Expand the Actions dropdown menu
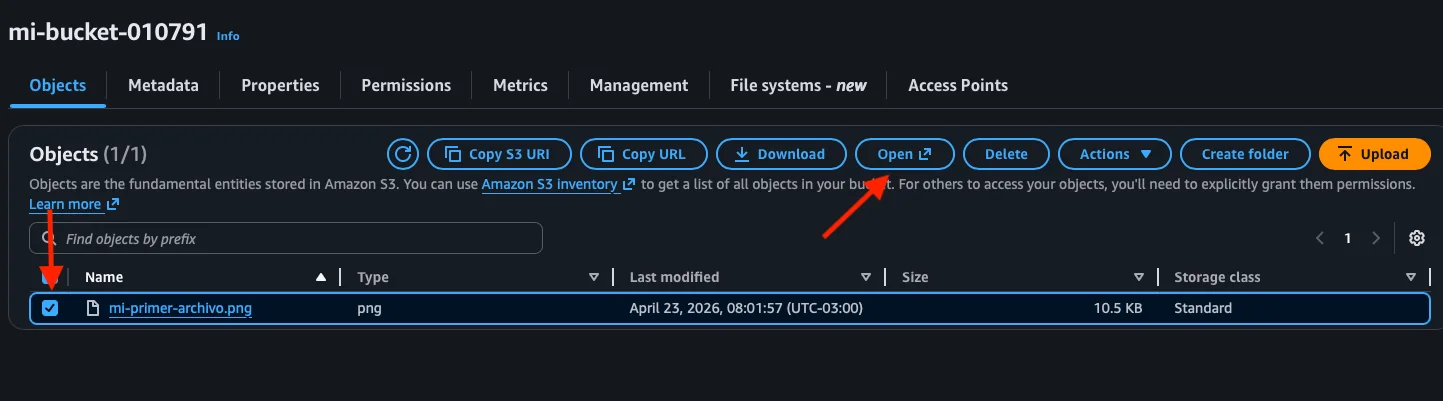 tap(1115, 154)
